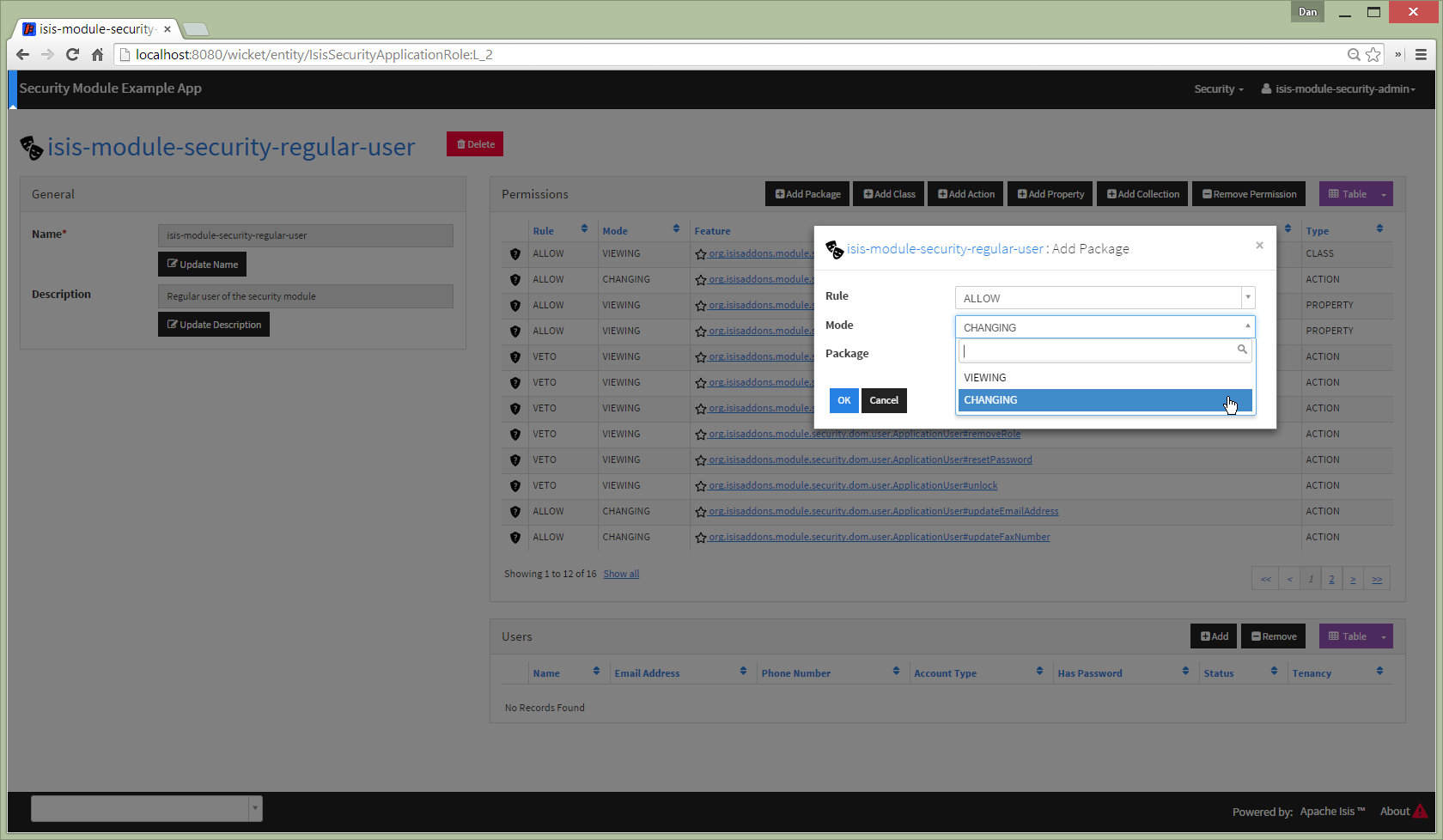This screenshot has height=840, width=1443.
Task: Open a new browser tab
Action: (x=196, y=30)
